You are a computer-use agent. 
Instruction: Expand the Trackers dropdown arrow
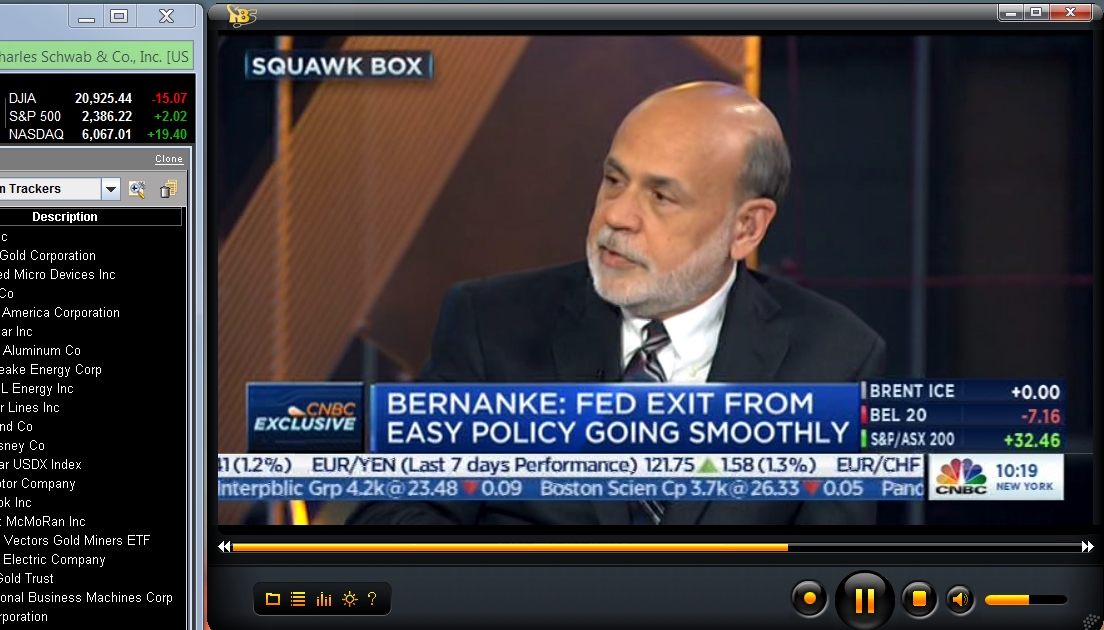click(111, 189)
